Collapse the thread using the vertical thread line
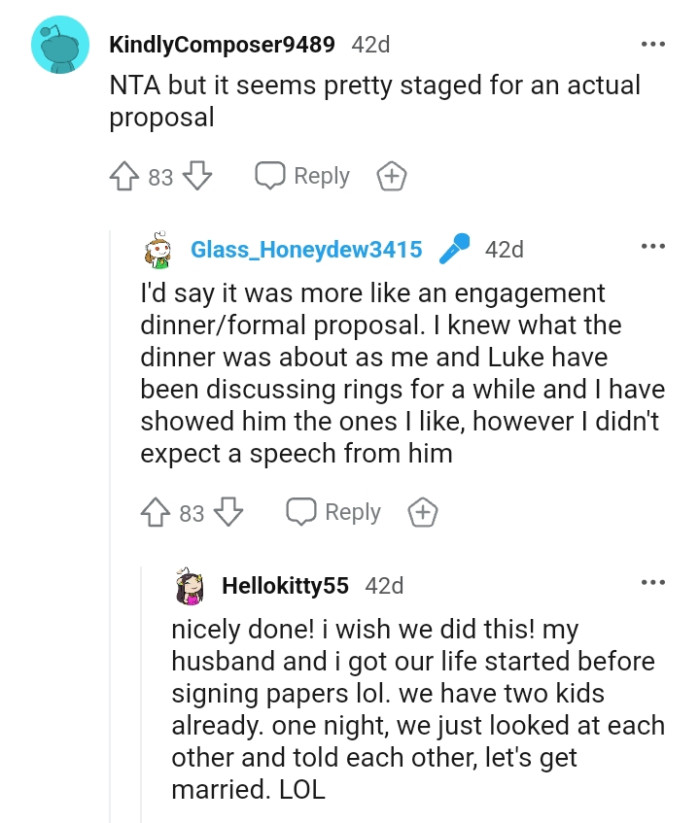This screenshot has height=823, width=700. (110, 400)
